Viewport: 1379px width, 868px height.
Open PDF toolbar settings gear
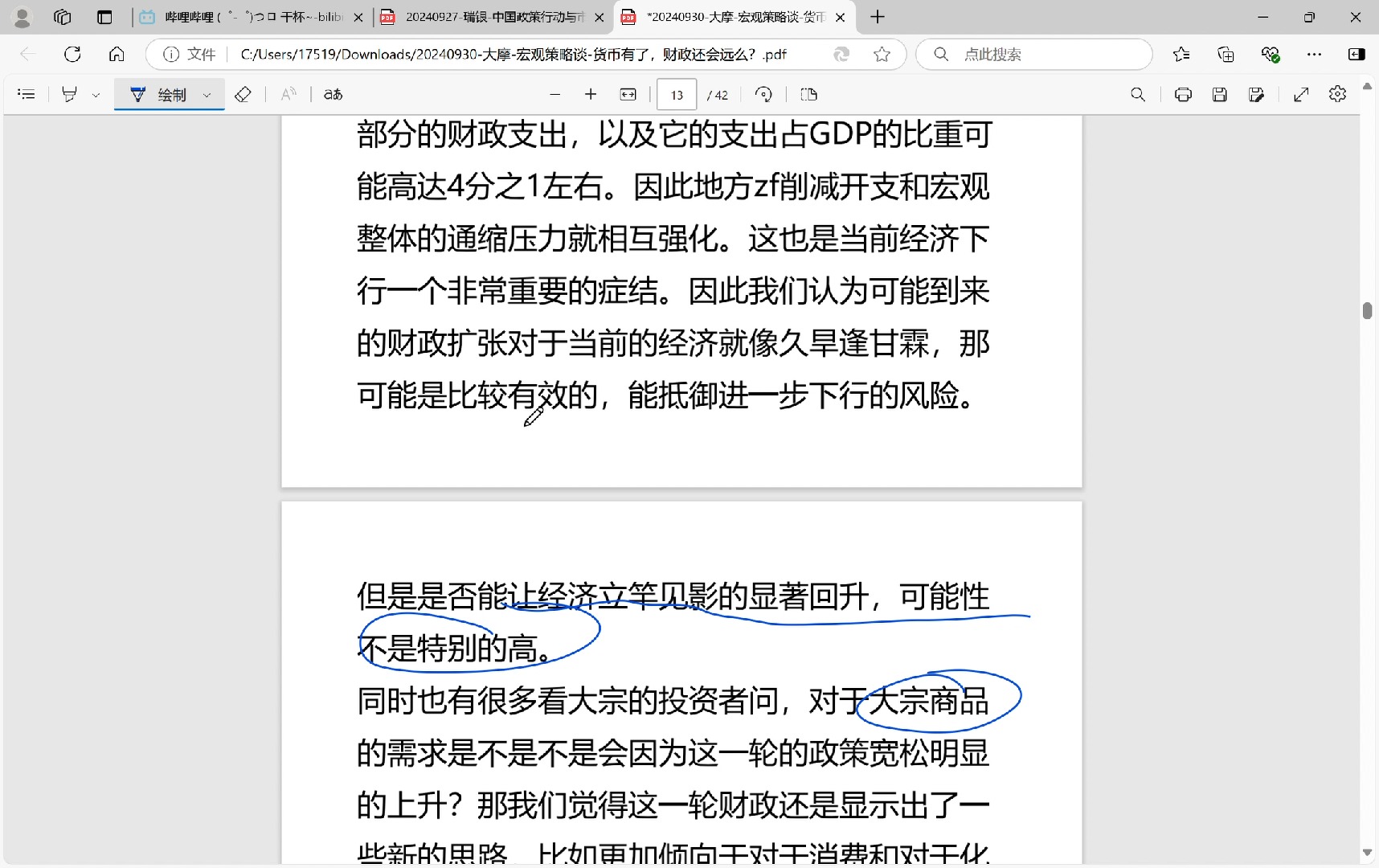(1337, 95)
